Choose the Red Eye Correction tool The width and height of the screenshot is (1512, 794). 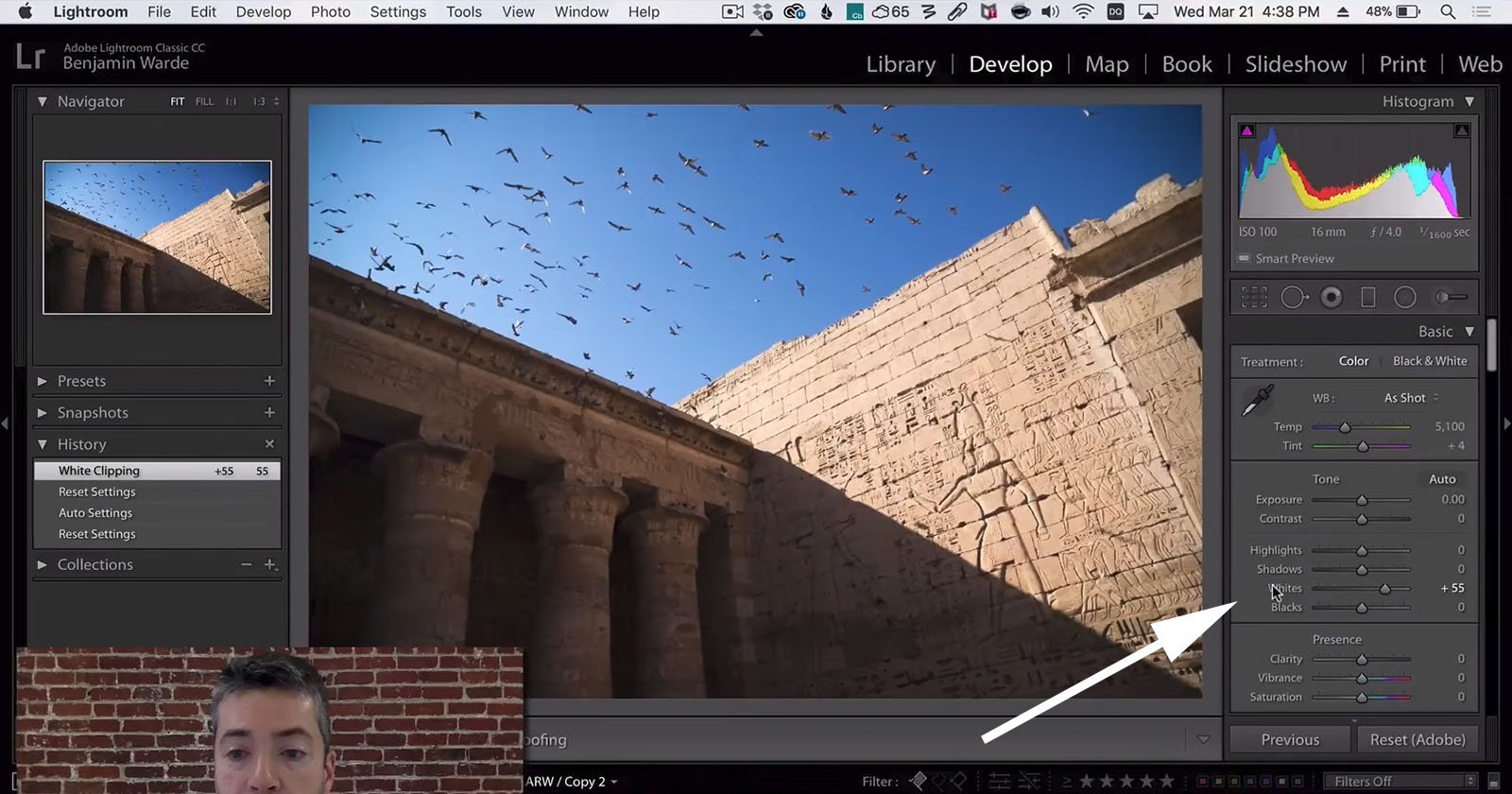pyautogui.click(x=1332, y=298)
